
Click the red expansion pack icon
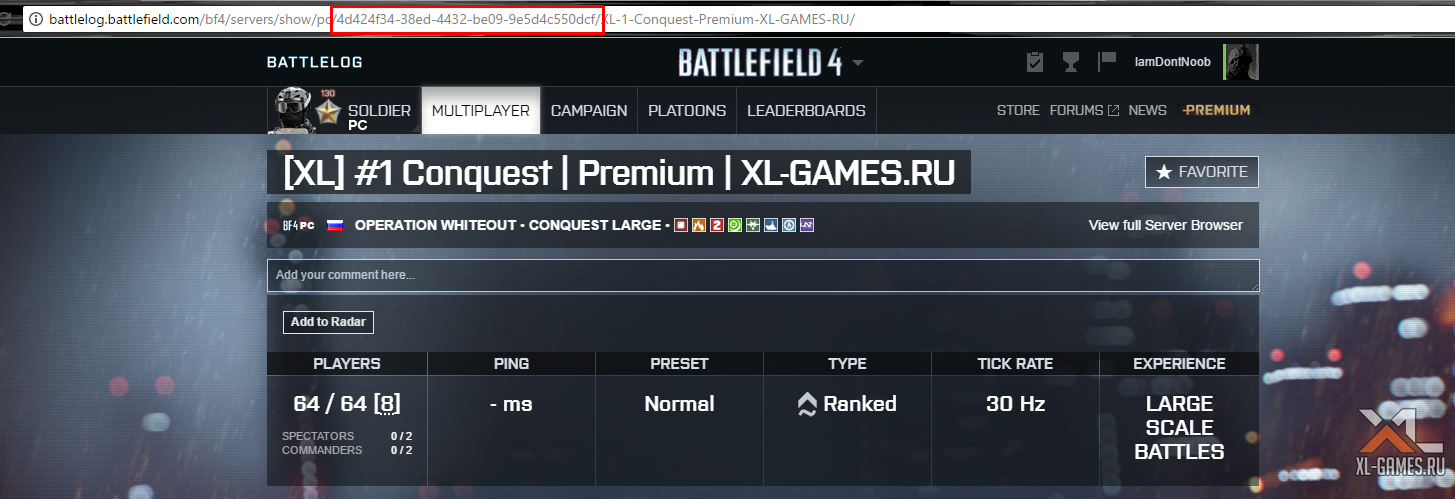click(x=717, y=225)
